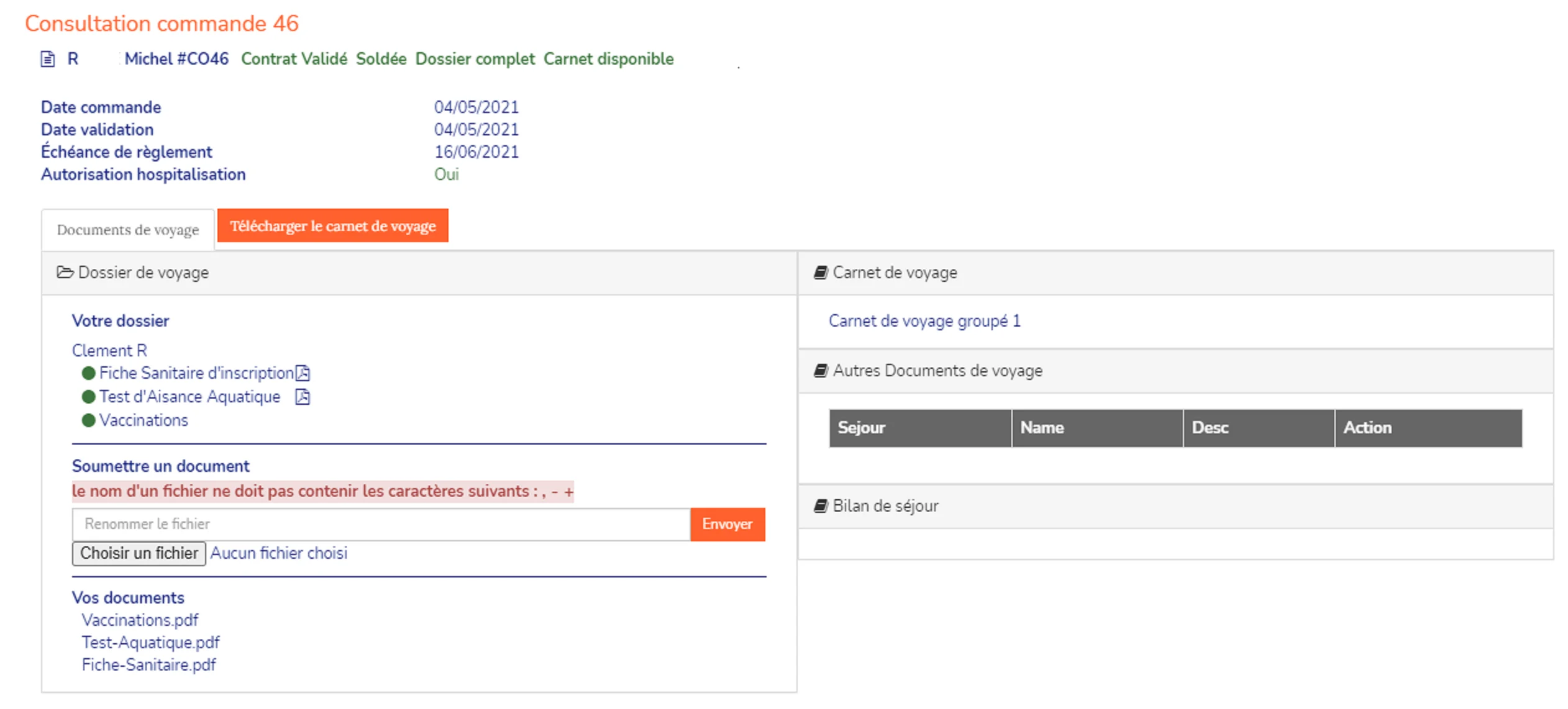Open Vaccinations.pdf document

140,620
